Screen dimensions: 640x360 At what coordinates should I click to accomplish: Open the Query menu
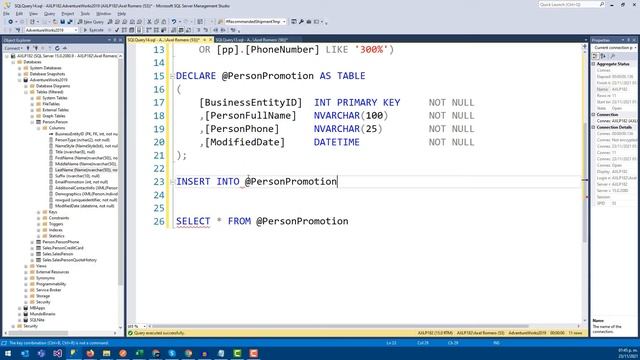tap(49, 13)
